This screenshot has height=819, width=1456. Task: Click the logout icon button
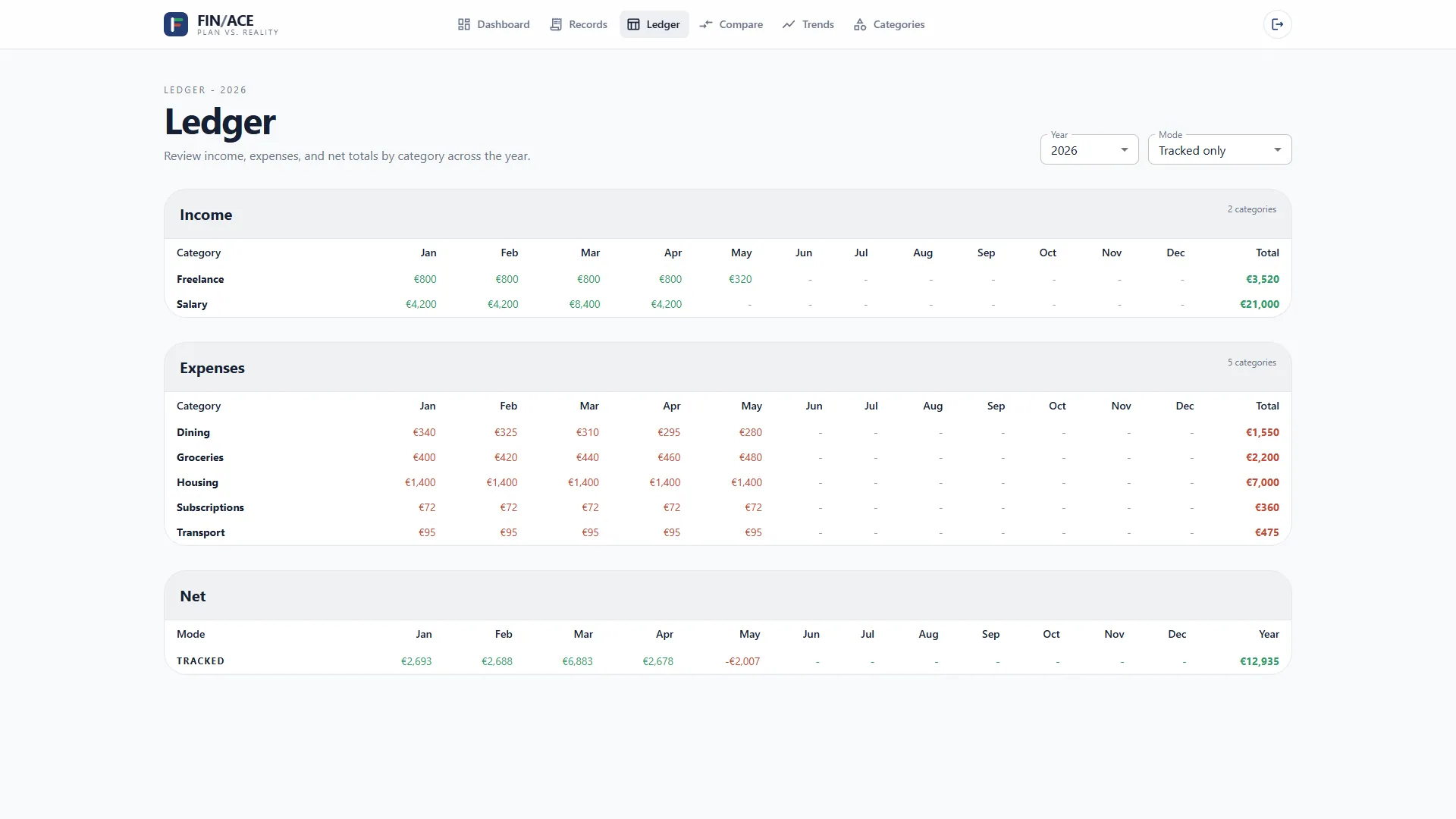[x=1278, y=24]
